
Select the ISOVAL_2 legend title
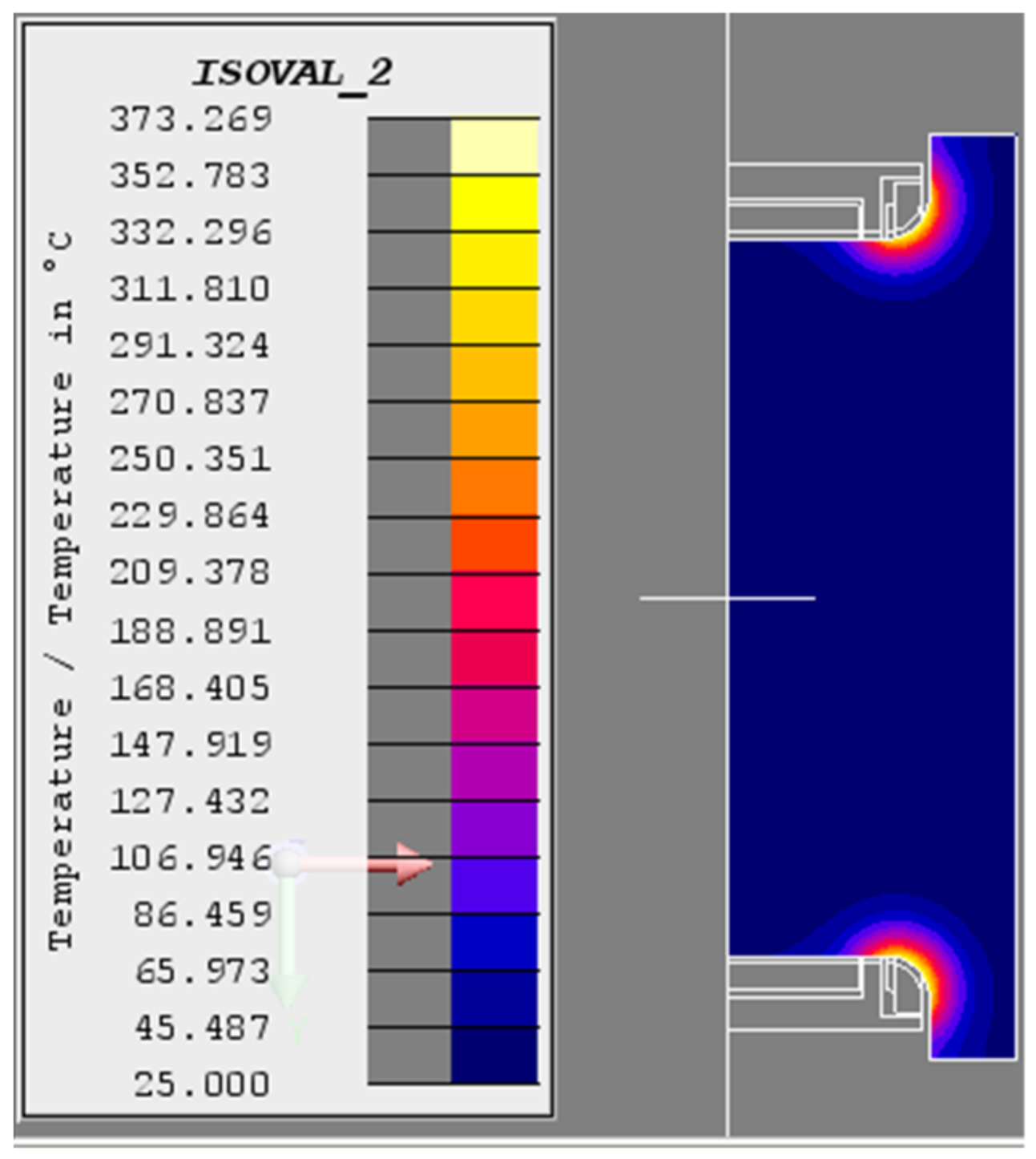coord(292,74)
